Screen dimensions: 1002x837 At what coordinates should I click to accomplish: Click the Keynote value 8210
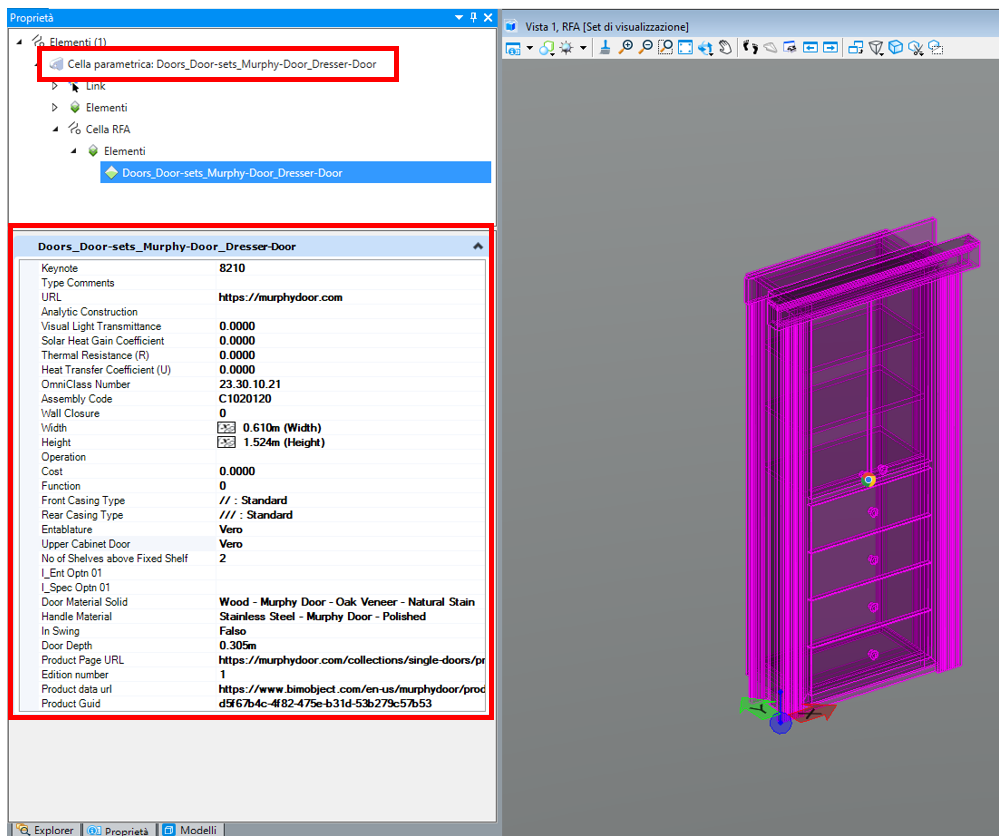(x=232, y=268)
